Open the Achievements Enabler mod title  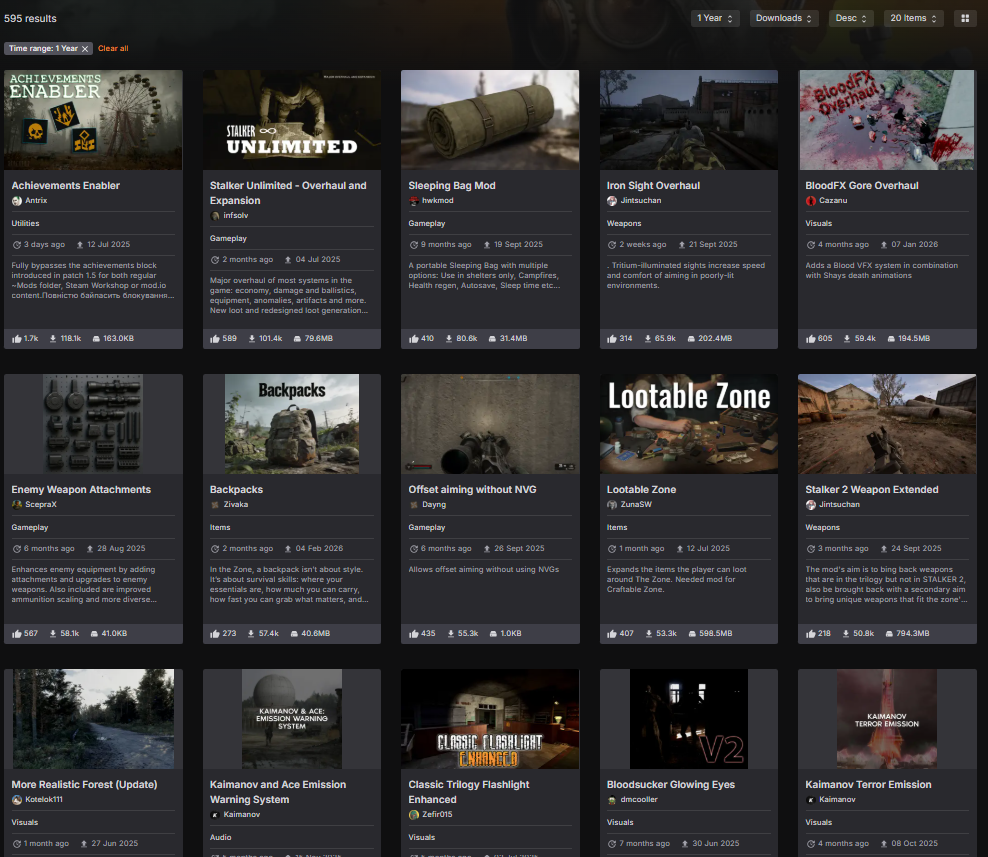[x=66, y=185]
